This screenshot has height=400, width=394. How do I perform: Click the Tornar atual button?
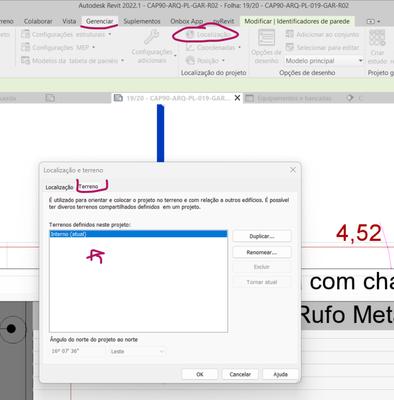pos(262,282)
